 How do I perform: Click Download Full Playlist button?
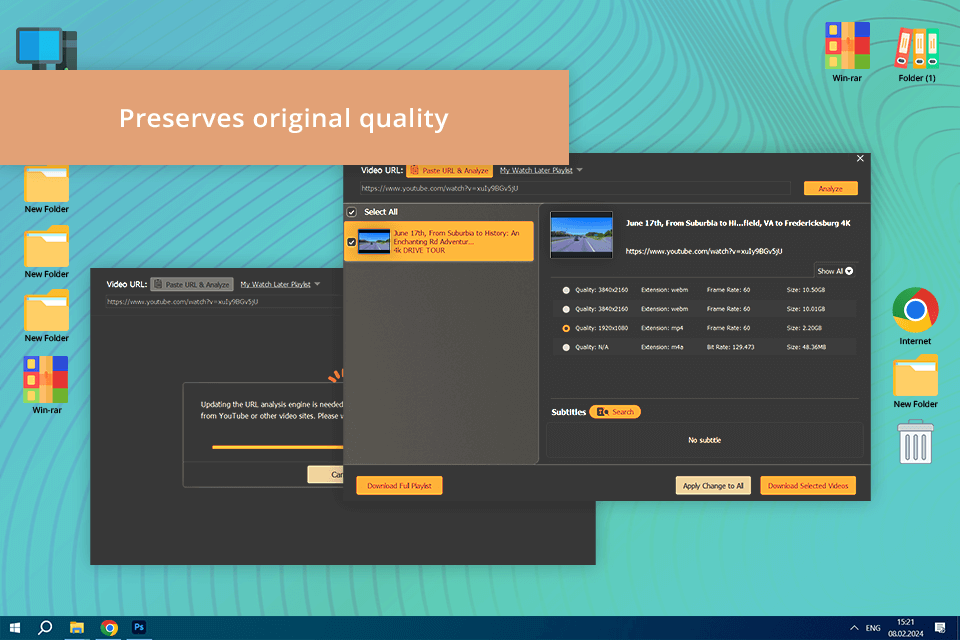click(399, 486)
